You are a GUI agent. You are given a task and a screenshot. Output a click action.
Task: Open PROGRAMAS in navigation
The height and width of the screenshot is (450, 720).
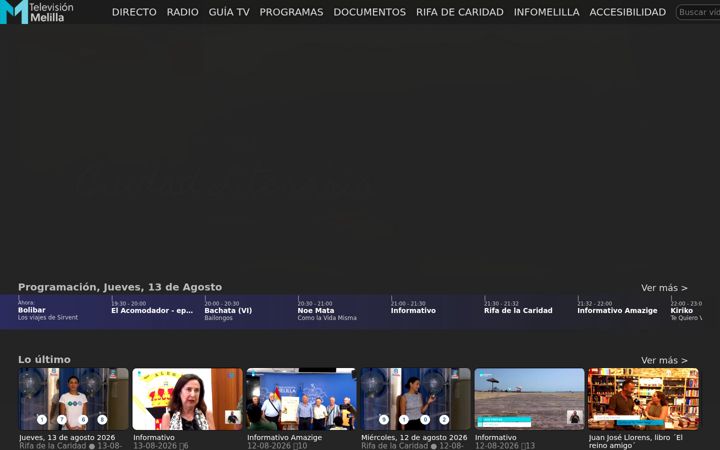tap(291, 12)
